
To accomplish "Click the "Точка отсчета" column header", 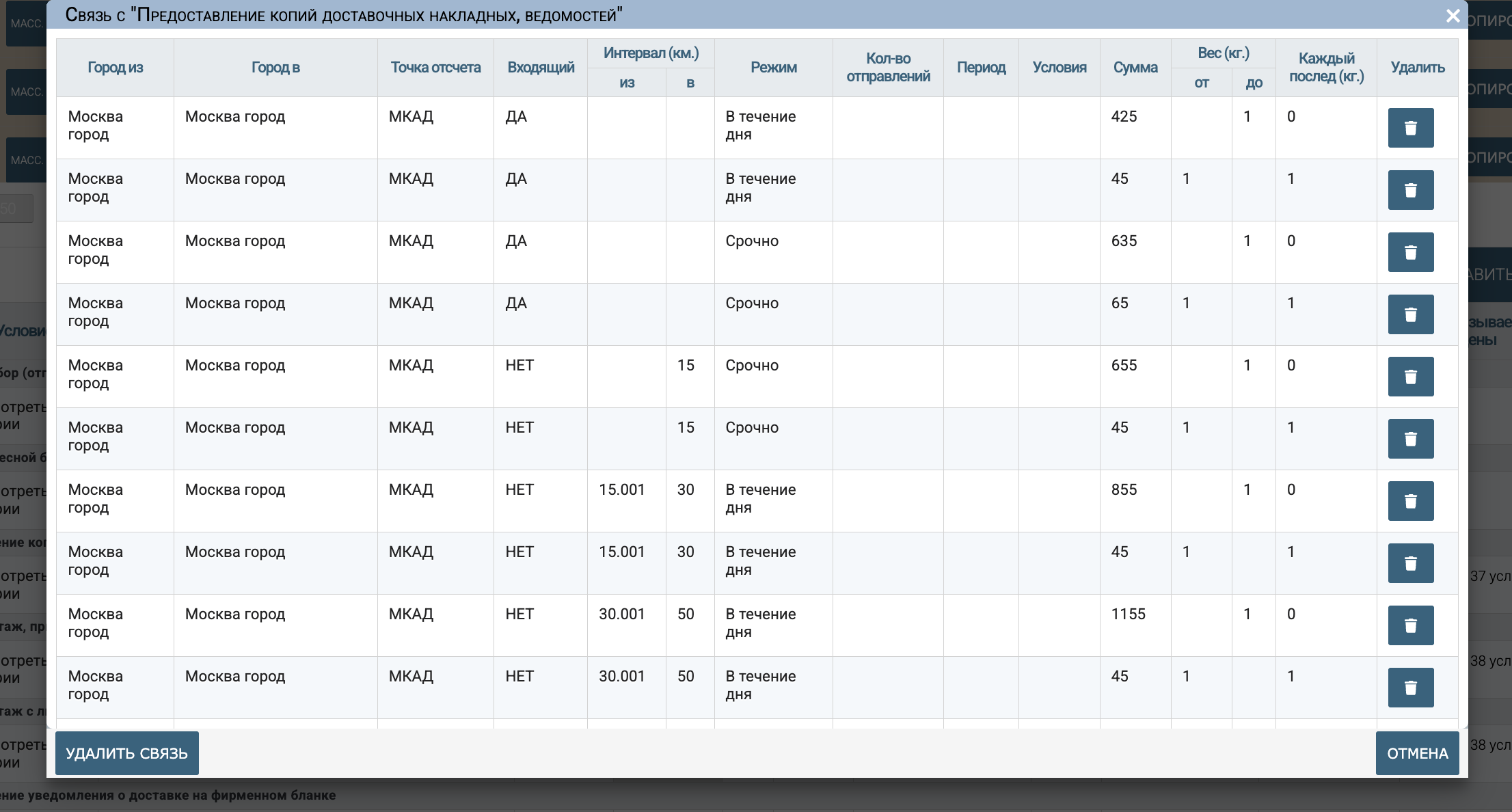I will (x=435, y=68).
